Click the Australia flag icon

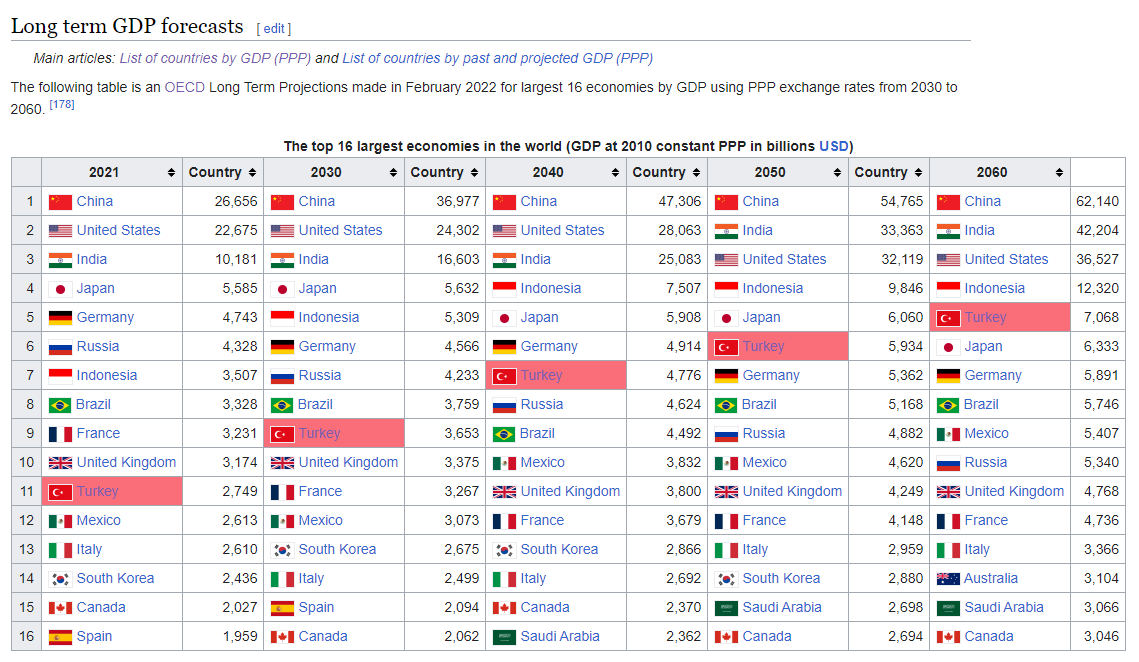click(948, 578)
